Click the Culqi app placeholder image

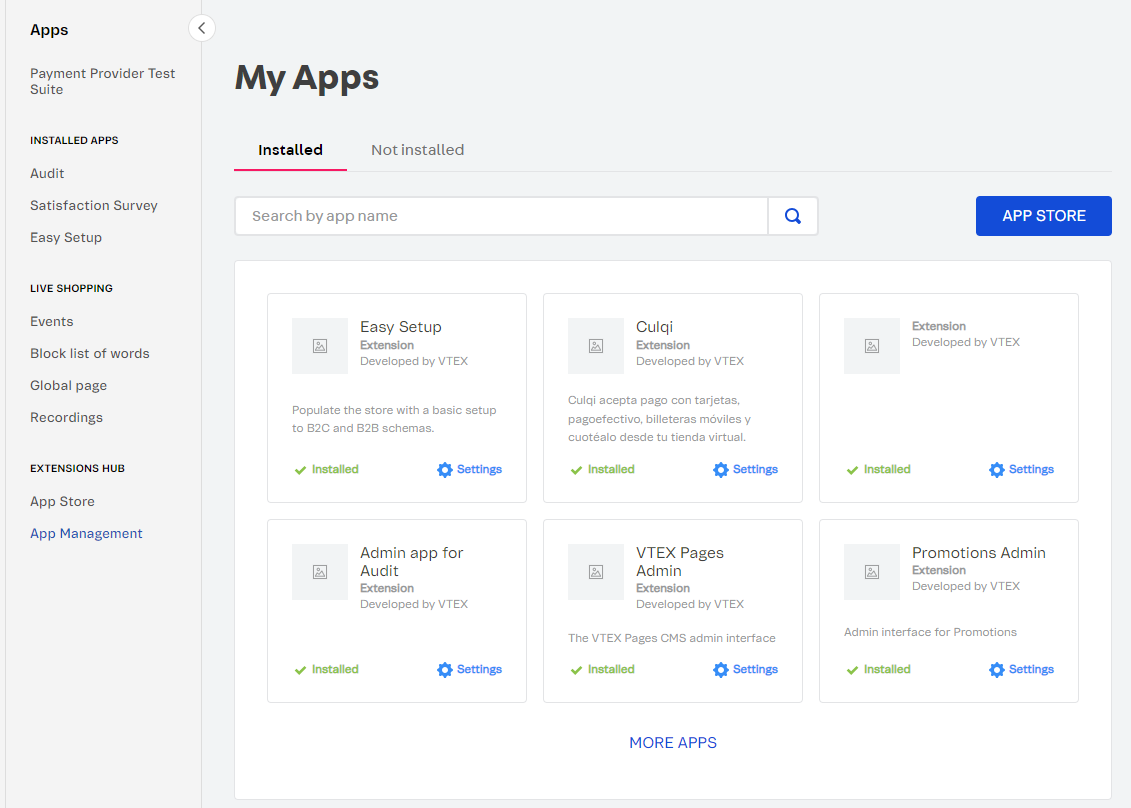click(x=596, y=346)
